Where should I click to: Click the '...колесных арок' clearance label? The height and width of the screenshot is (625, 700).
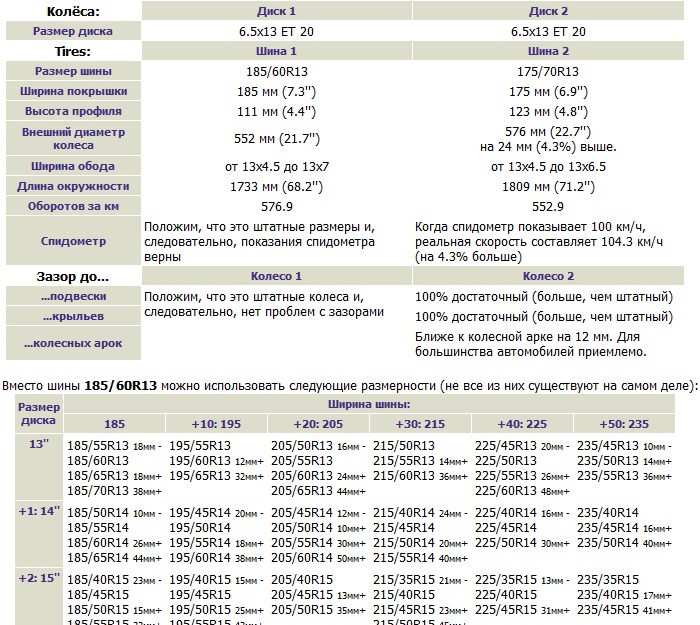coord(73,343)
